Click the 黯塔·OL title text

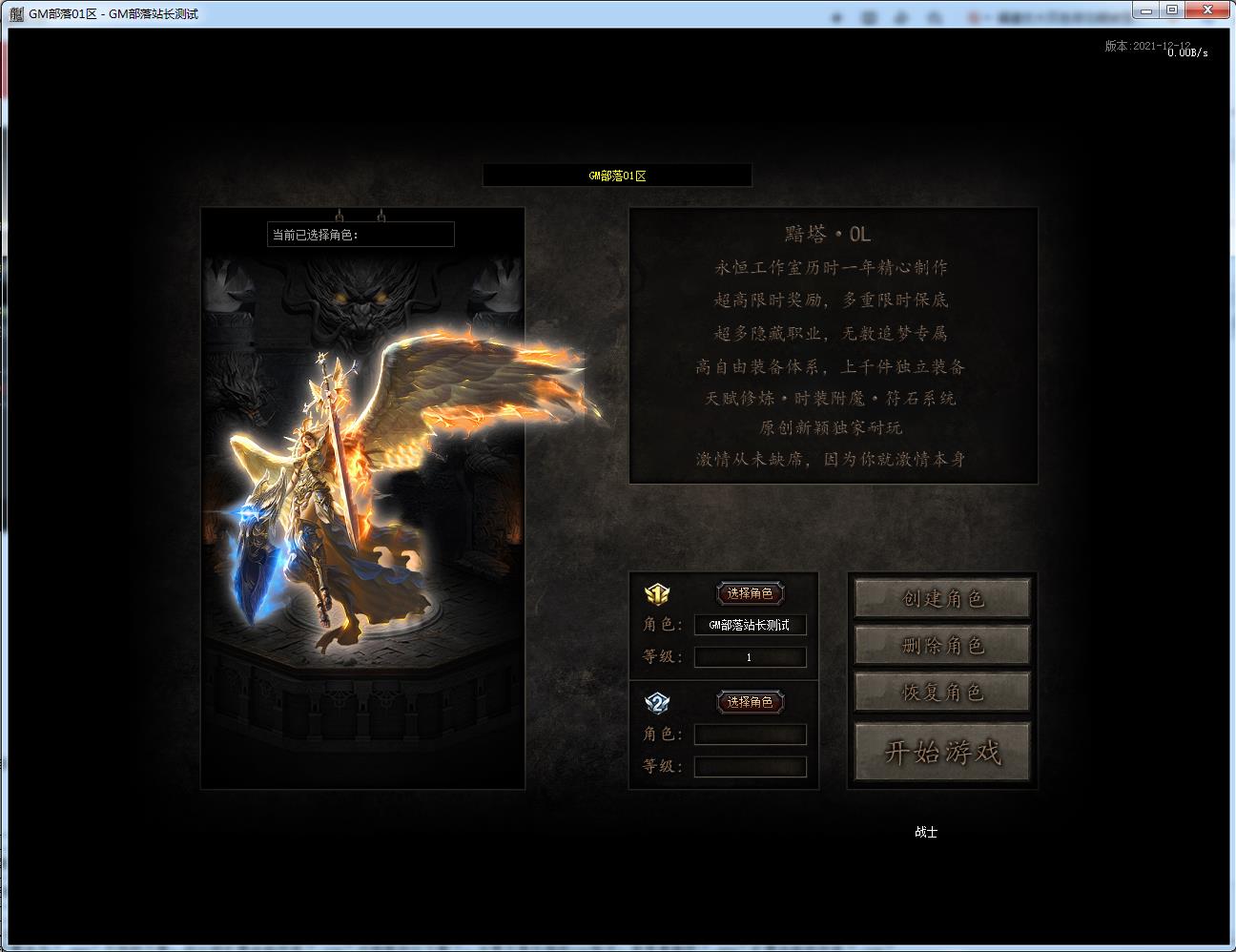tap(828, 234)
